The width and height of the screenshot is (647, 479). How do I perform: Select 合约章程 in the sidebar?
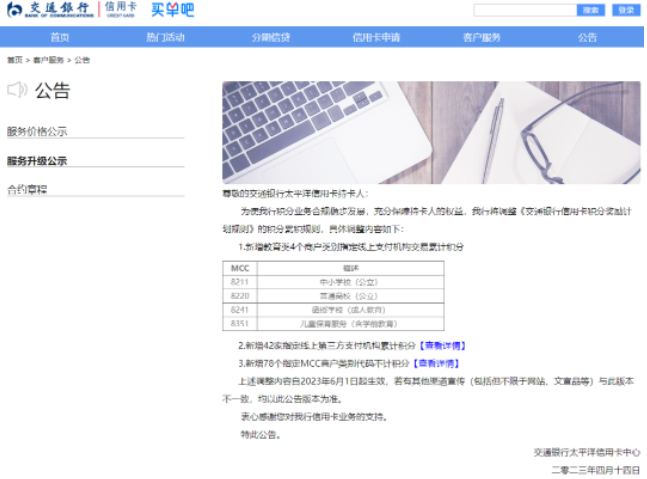pyautogui.click(x=28, y=189)
